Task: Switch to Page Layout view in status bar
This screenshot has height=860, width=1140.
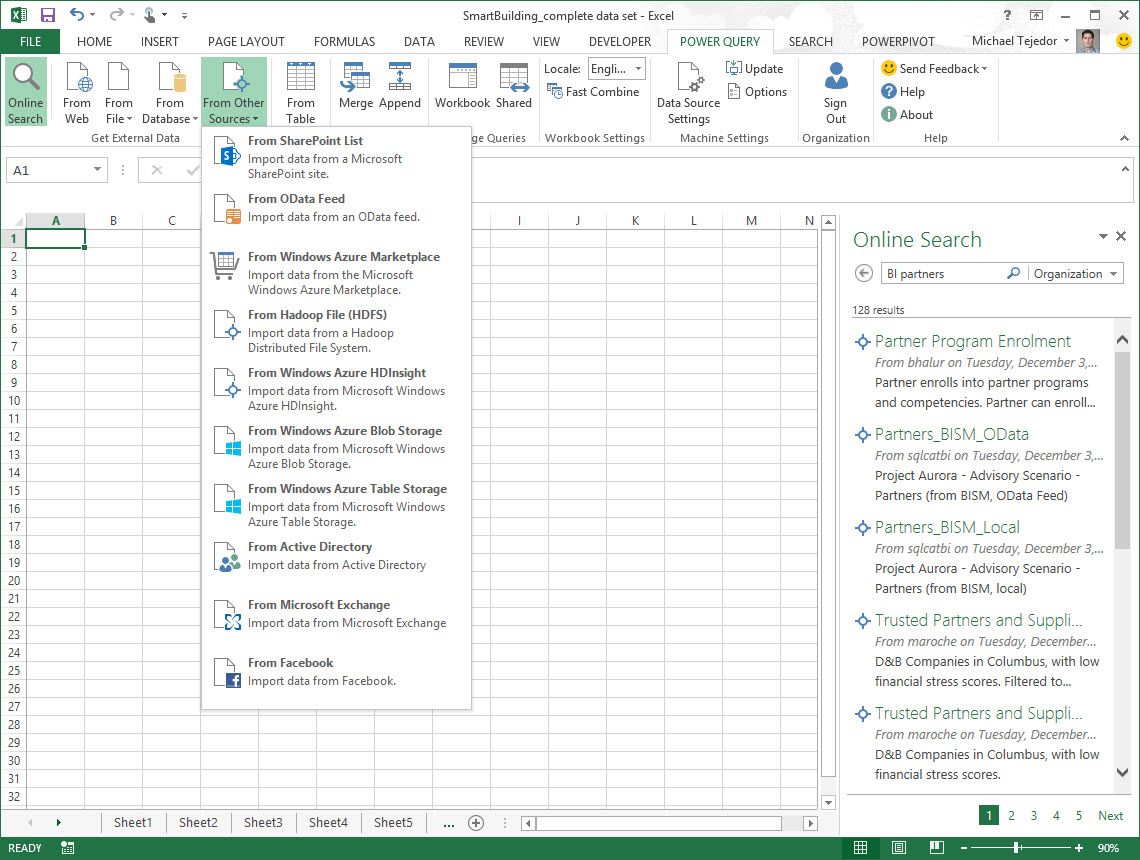Action: click(899, 848)
